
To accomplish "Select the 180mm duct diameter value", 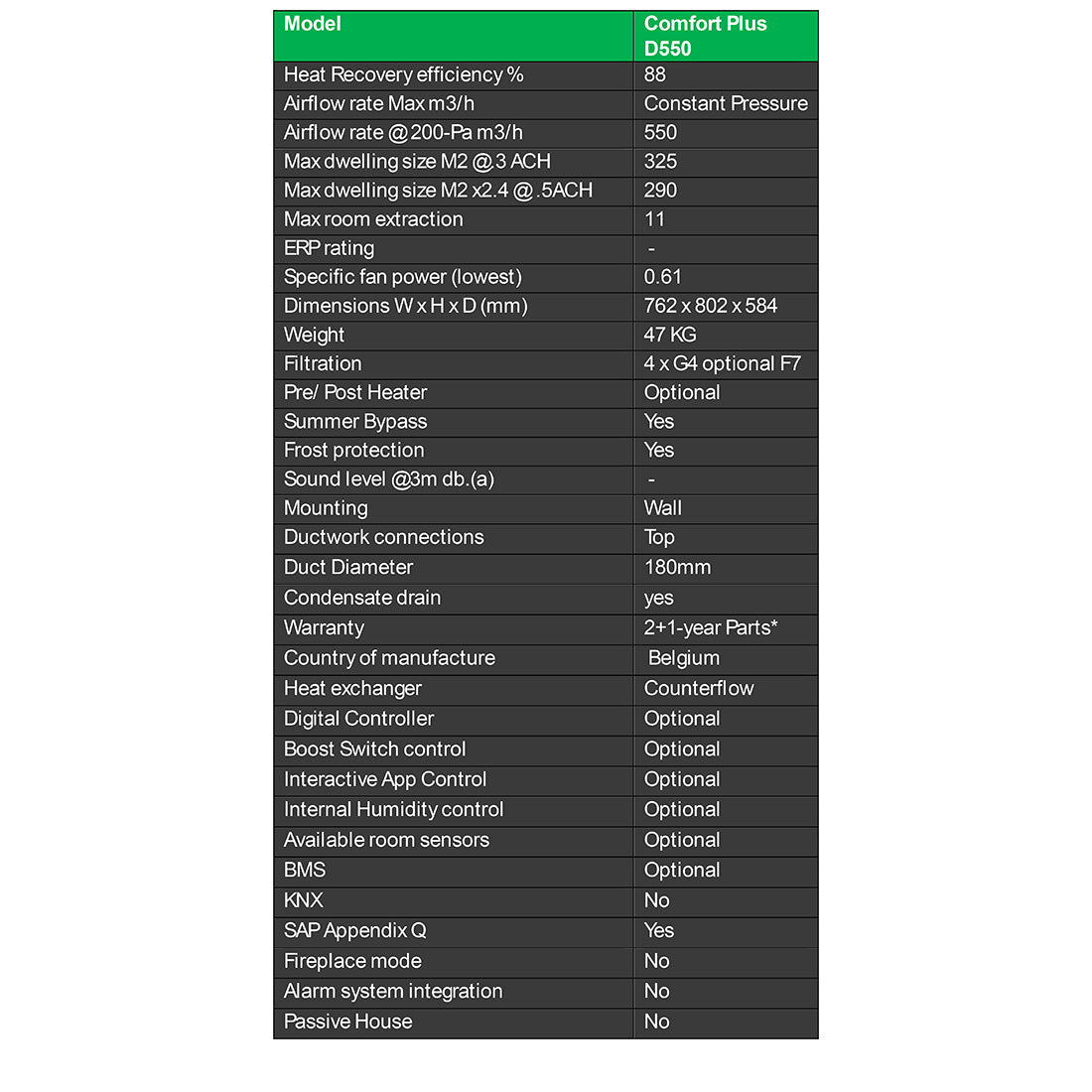I will coord(677,568).
